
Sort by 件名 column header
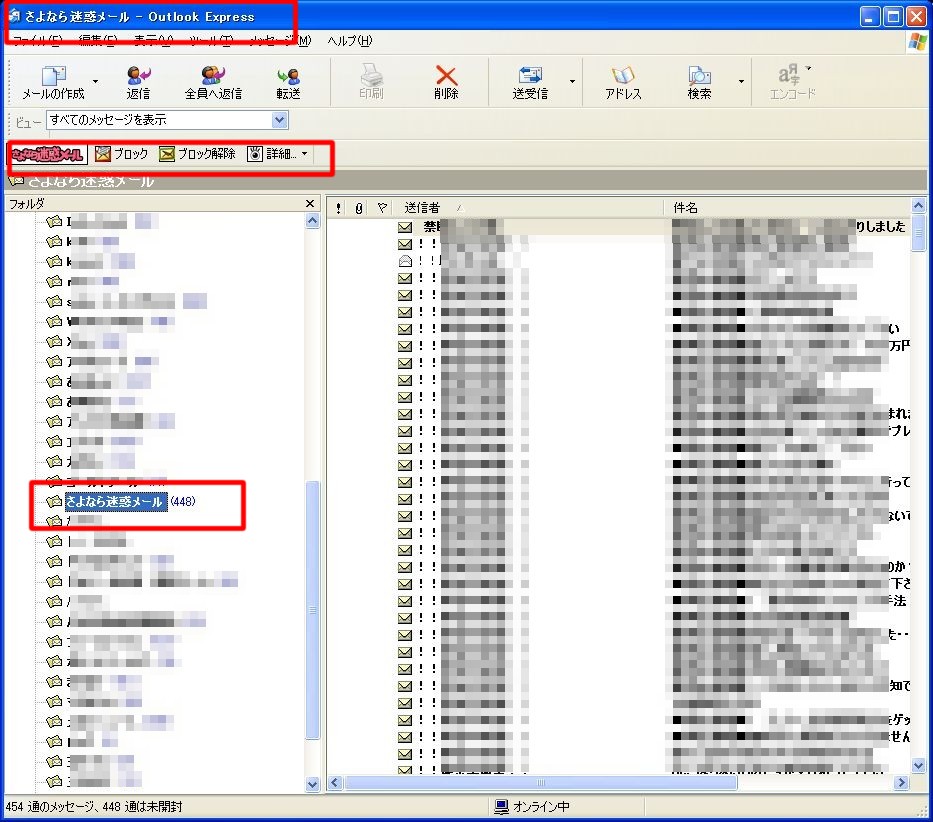click(788, 208)
